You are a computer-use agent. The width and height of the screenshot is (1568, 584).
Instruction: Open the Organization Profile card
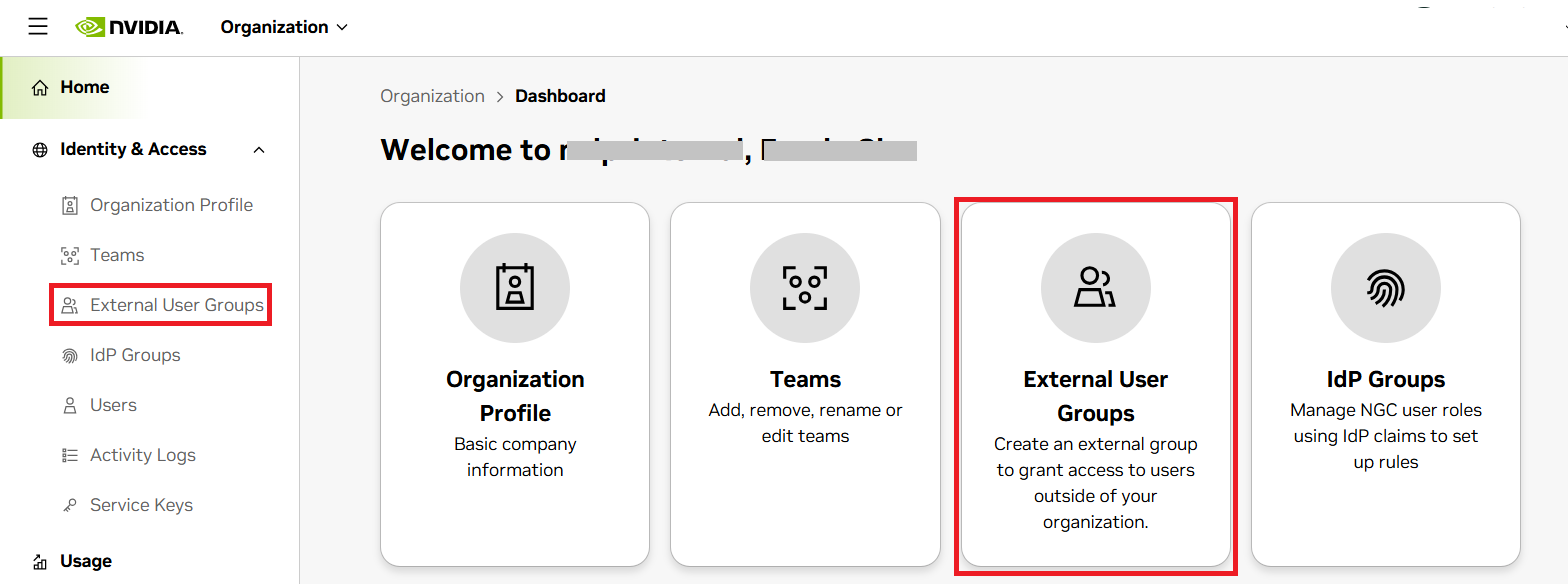pos(515,384)
